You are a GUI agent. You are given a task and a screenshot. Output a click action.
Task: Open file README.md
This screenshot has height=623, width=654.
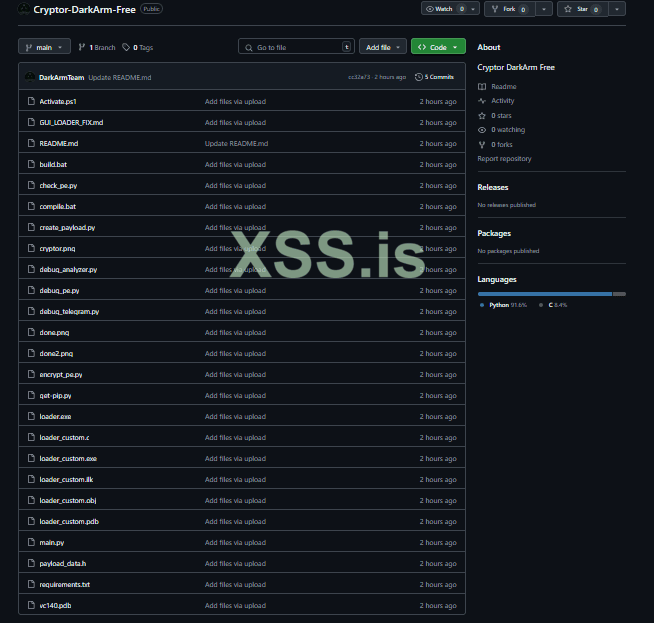tap(59, 143)
